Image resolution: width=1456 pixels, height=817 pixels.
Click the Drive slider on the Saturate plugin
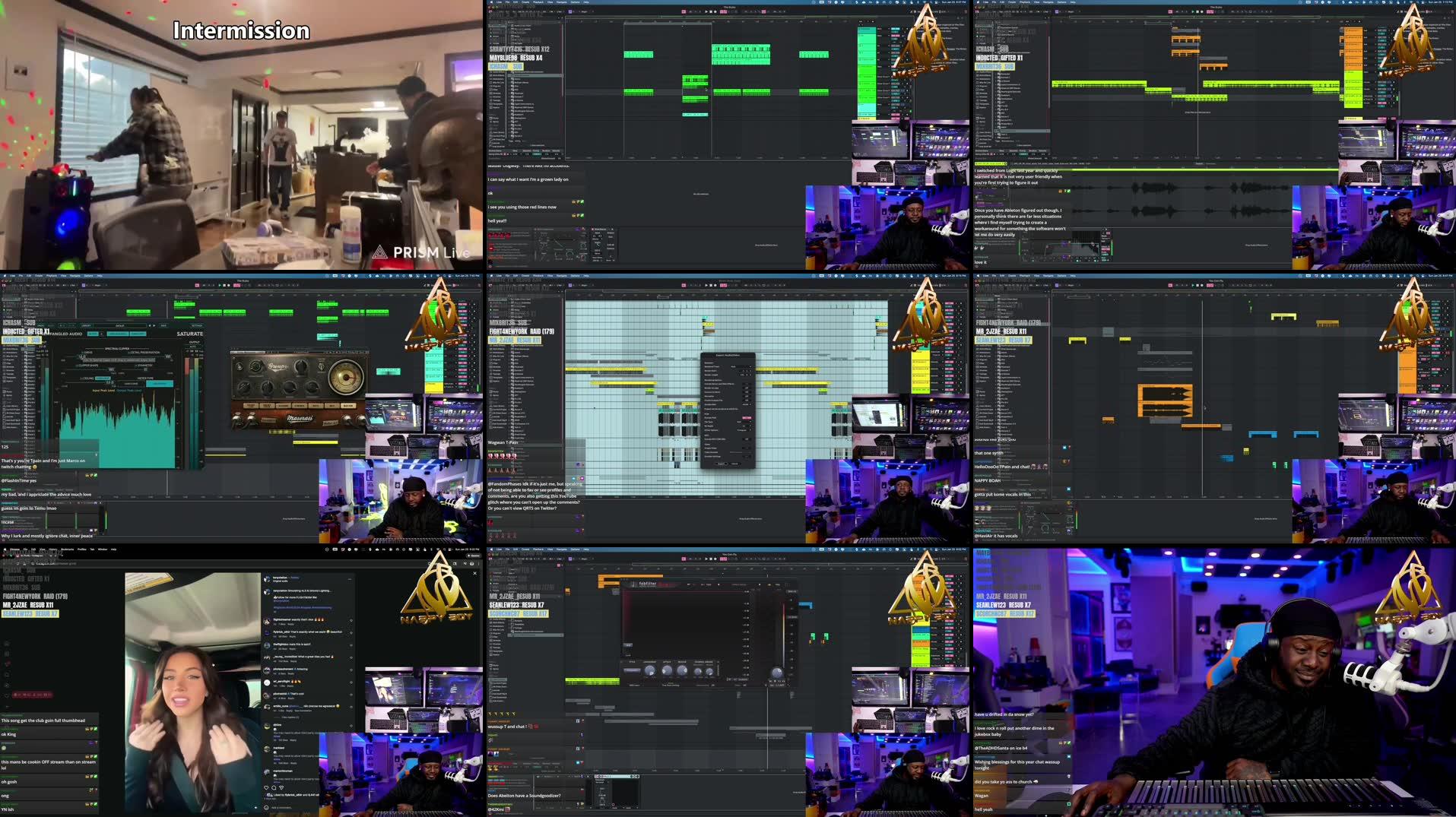[x=82, y=356]
